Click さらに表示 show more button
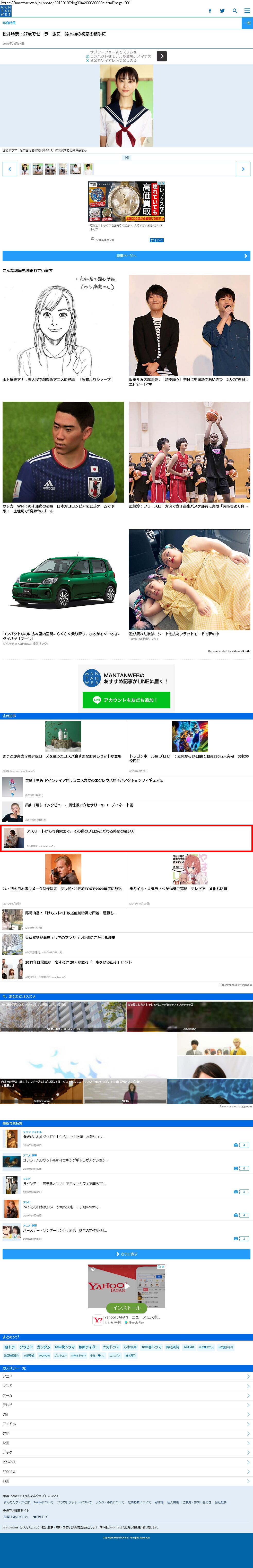253x1568 pixels. [x=126, y=1254]
